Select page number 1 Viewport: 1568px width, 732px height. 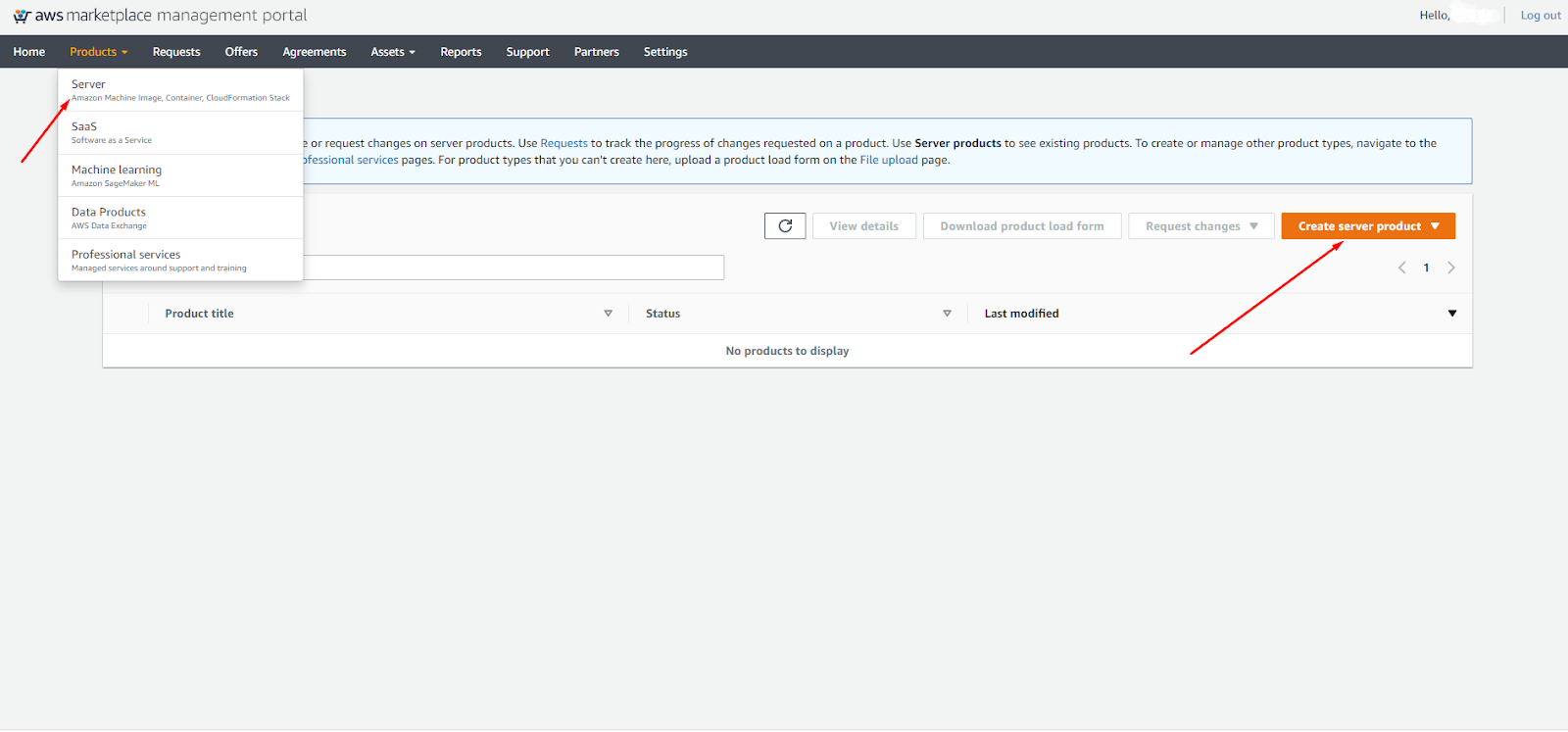pyautogui.click(x=1426, y=268)
